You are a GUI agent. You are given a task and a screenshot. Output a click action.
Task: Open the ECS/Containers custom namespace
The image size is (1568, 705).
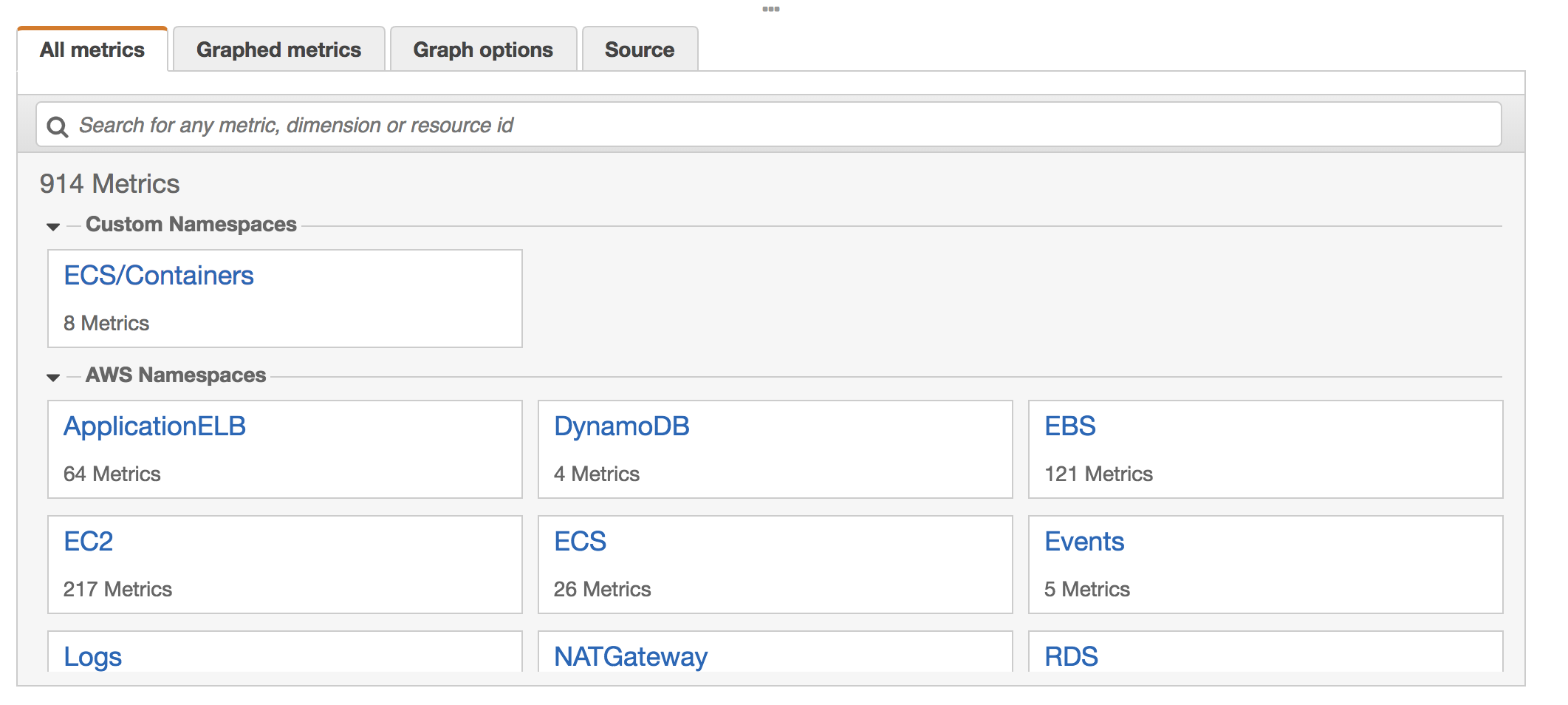(x=159, y=276)
